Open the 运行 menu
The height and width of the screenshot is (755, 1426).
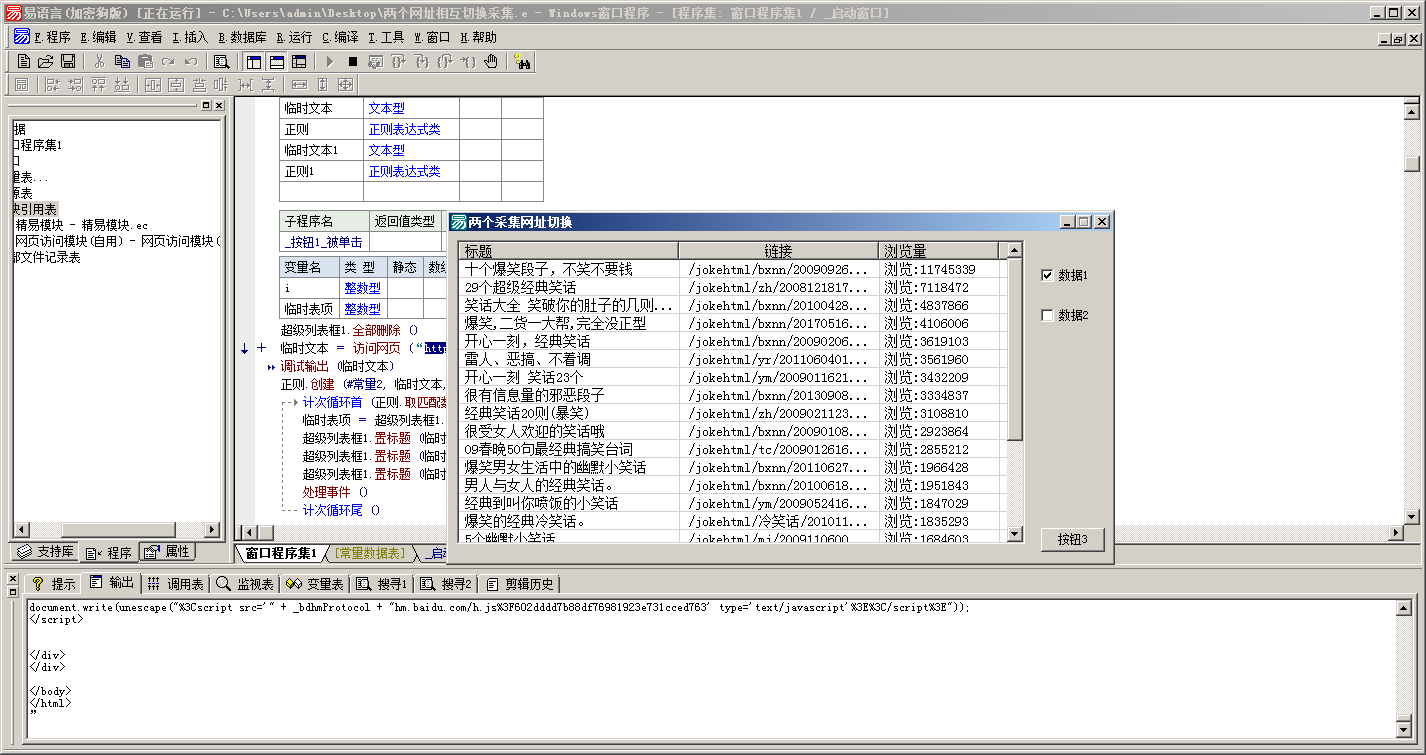(294, 37)
